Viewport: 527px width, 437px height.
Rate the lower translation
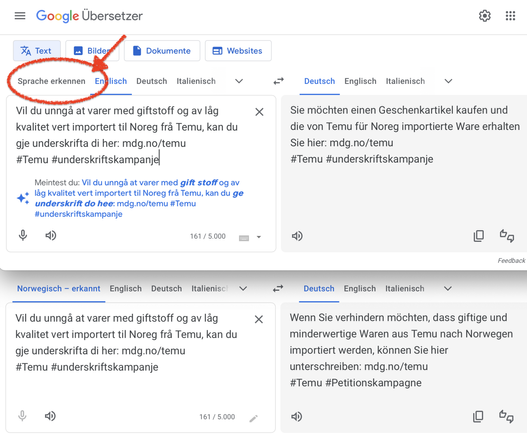pos(506,417)
